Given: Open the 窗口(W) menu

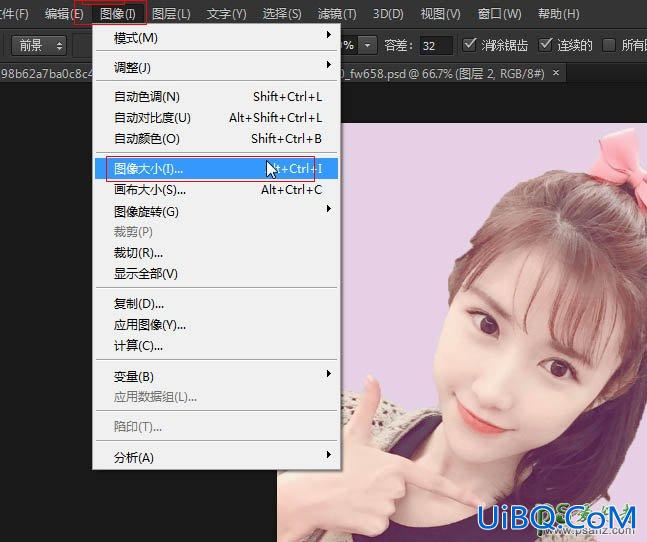Looking at the screenshot, I should [x=499, y=14].
